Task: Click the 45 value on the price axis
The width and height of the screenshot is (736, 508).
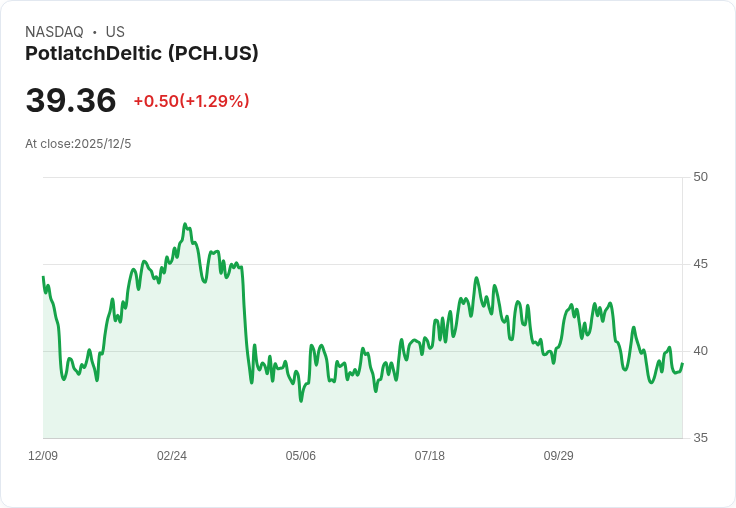Action: pos(700,264)
